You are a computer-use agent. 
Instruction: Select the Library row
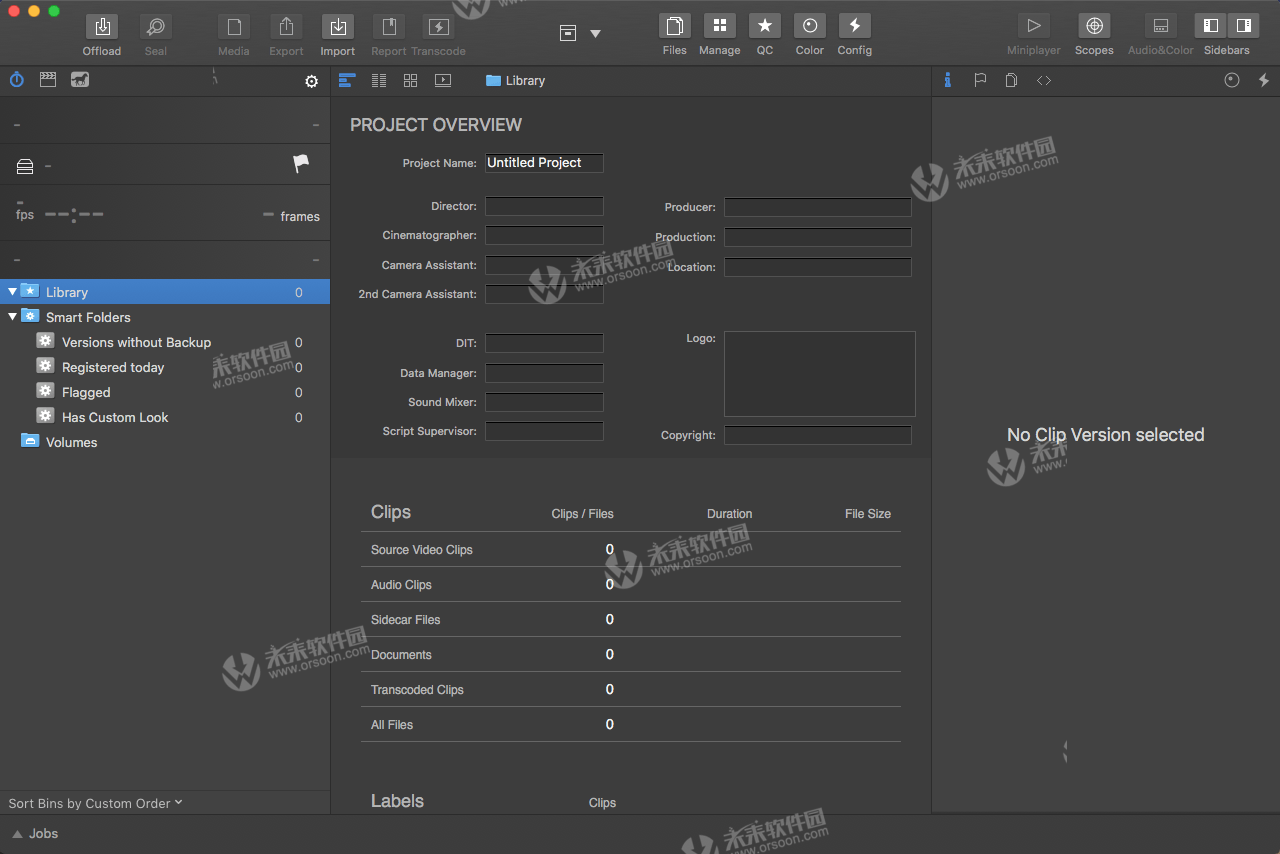(165, 292)
